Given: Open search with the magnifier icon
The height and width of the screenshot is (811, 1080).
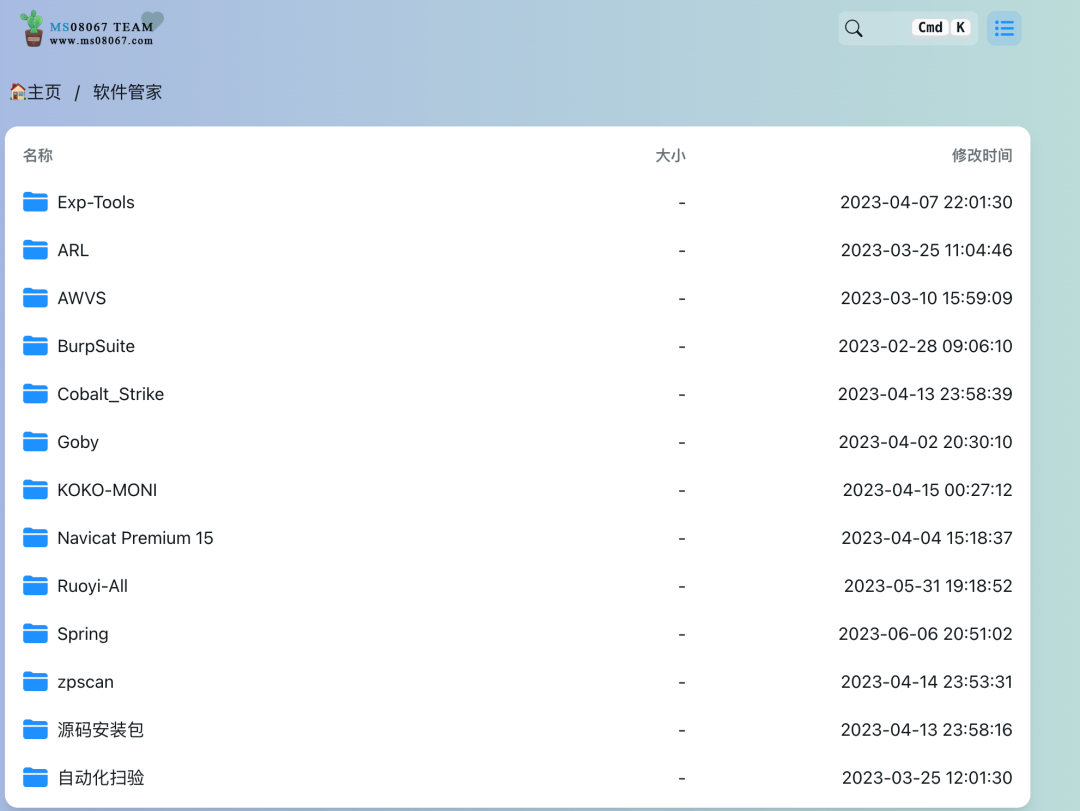Looking at the screenshot, I should (x=853, y=28).
